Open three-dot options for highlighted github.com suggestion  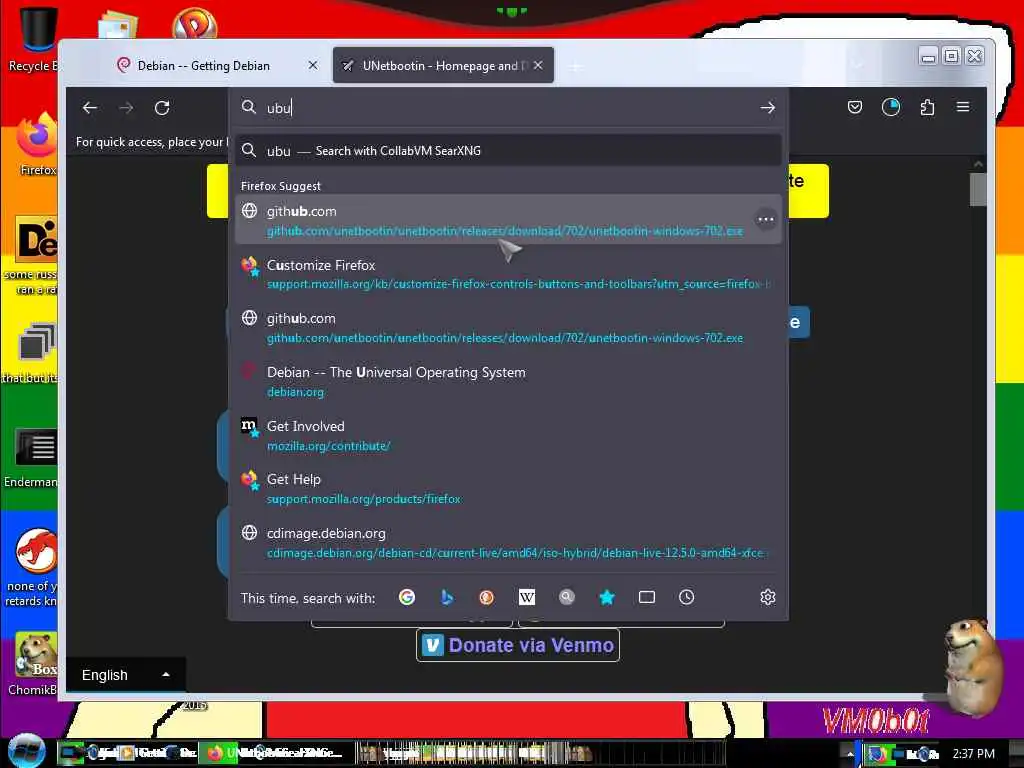pos(765,219)
